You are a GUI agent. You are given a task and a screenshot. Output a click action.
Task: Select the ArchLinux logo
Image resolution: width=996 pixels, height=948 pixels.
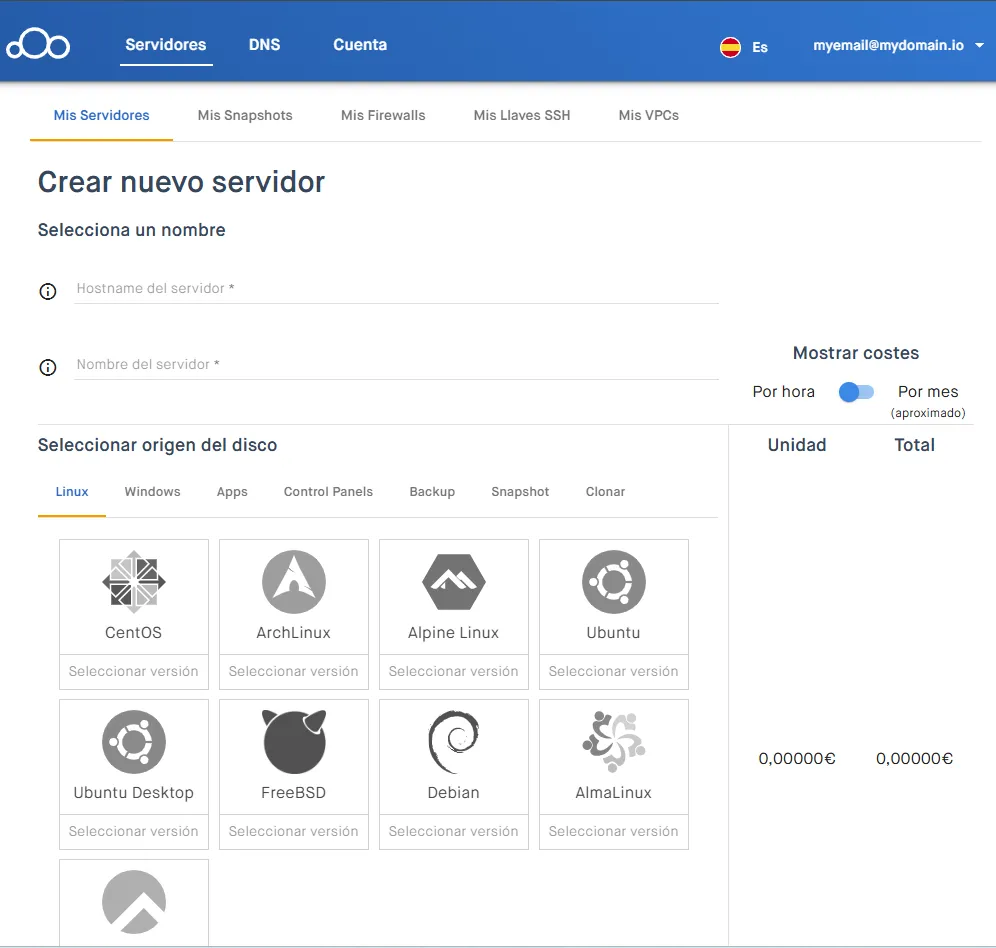coord(293,581)
